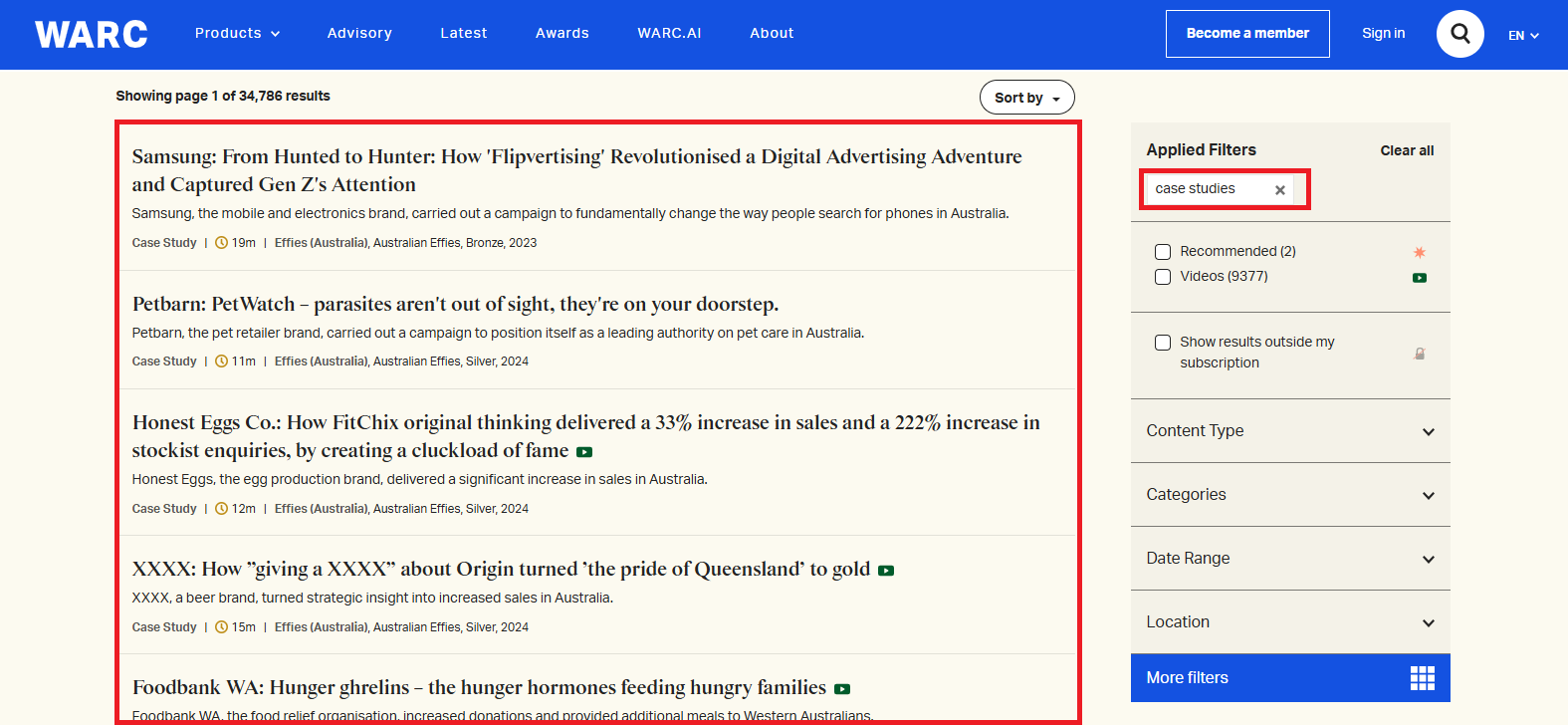The image size is (1568, 725).
Task: Toggle Show results outside my subscription
Action: pos(1163,343)
